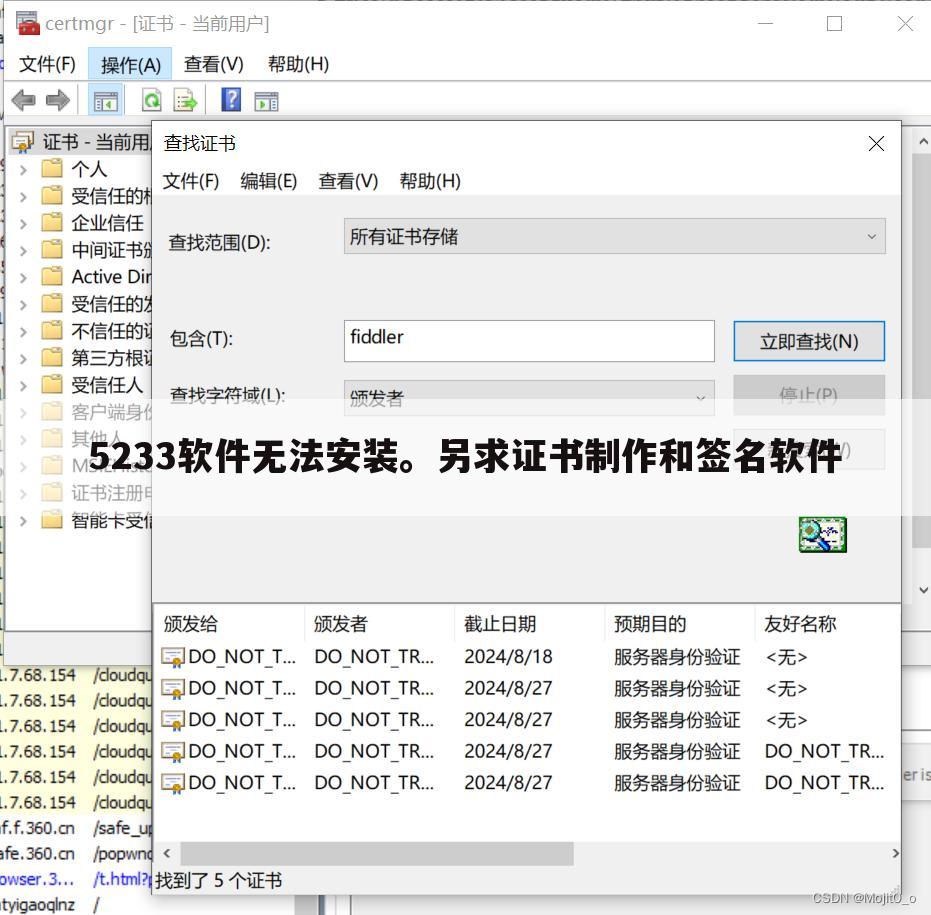Open 帮助(H) menu in certmgr window

(298, 64)
